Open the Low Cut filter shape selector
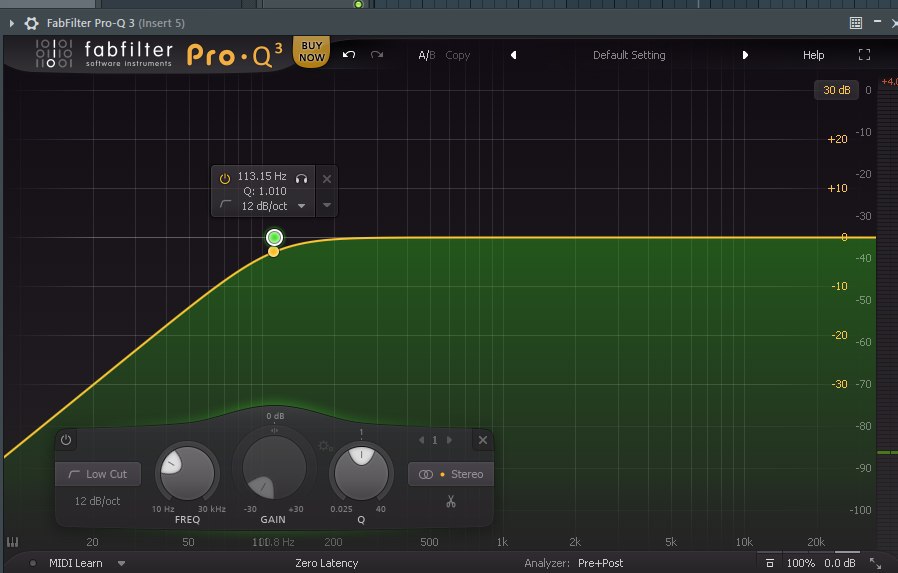 click(x=98, y=474)
